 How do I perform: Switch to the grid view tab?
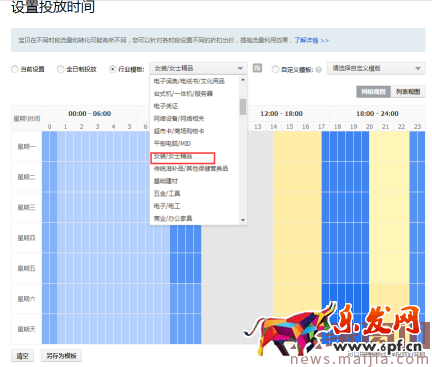[373, 92]
